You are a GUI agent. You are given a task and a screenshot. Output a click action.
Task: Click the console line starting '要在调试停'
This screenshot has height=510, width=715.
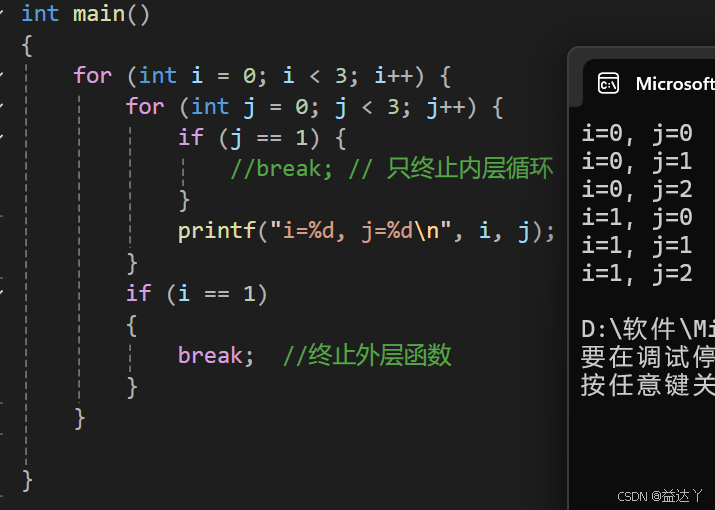coord(648,357)
